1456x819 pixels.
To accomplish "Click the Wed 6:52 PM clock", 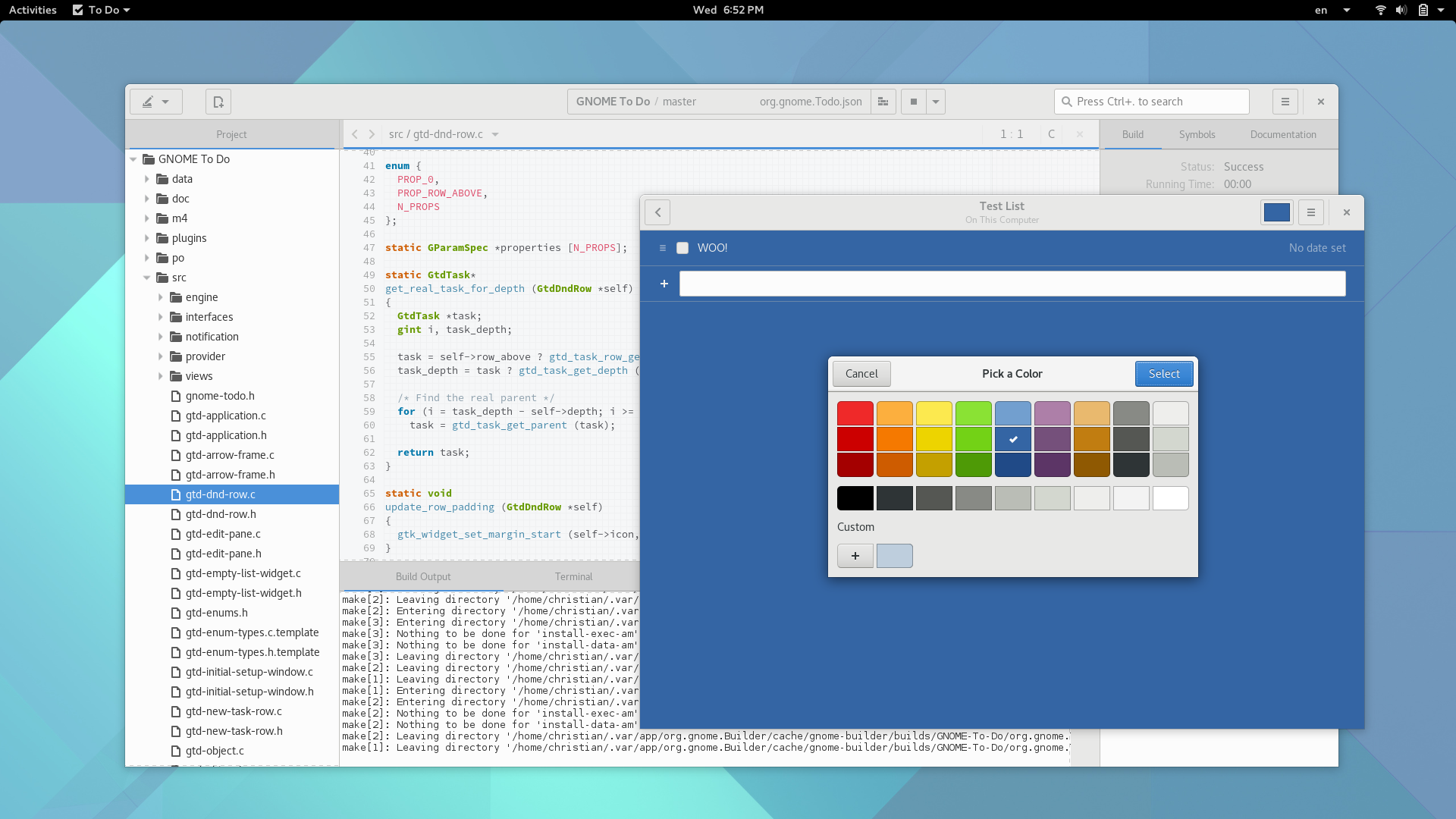I will click(728, 10).
